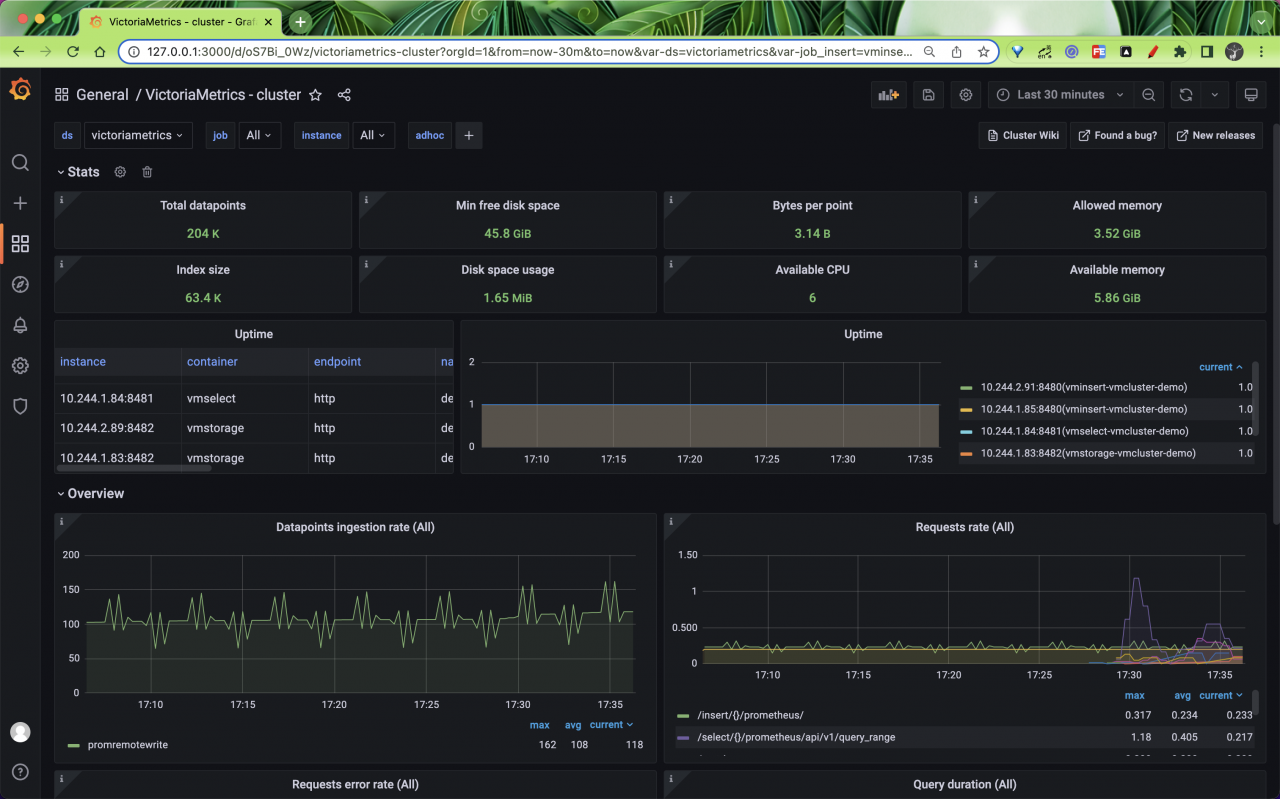Enable TV cycle view mode icon
This screenshot has width=1280, height=799.
click(x=1251, y=94)
